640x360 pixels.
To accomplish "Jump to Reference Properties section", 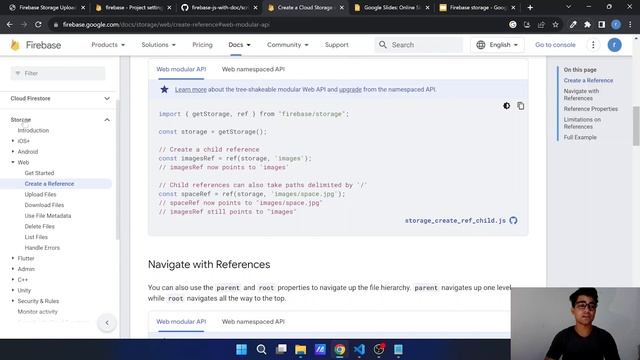I will coord(591,109).
